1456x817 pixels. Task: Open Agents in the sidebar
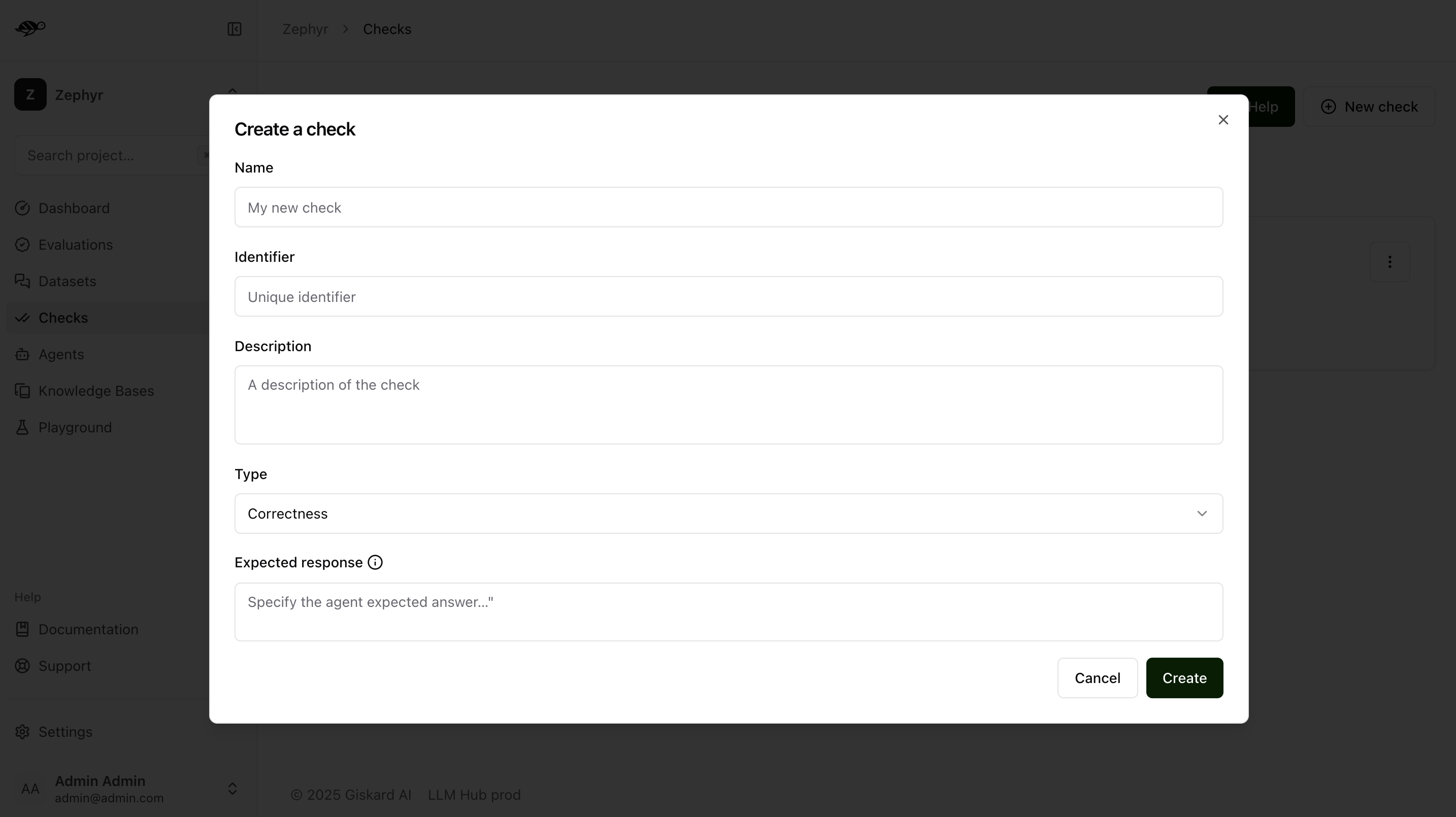coord(108,354)
